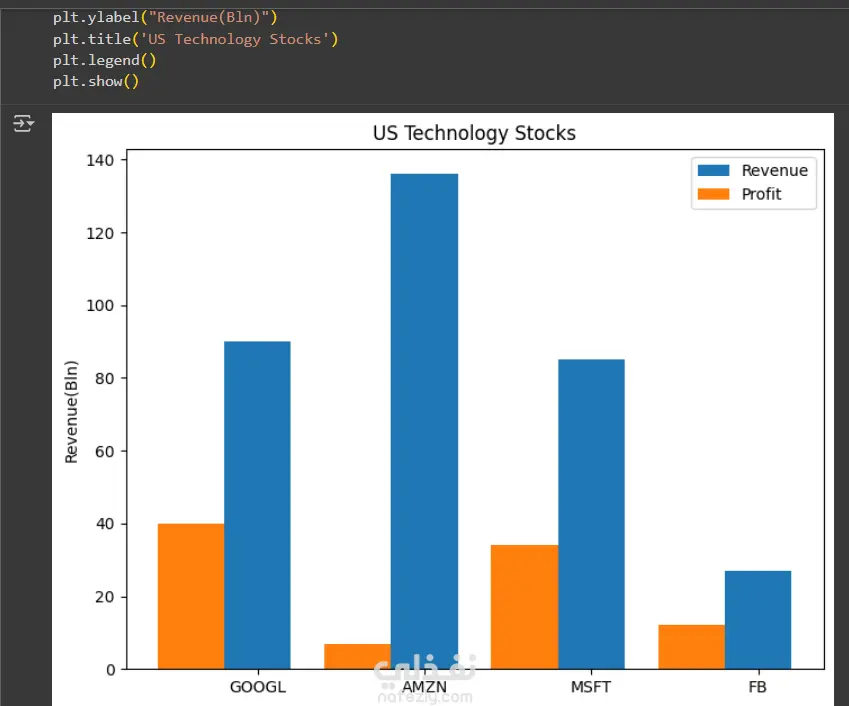Click the blue GOOGL revenue bar
The width and height of the screenshot is (849, 706).
click(x=257, y=505)
